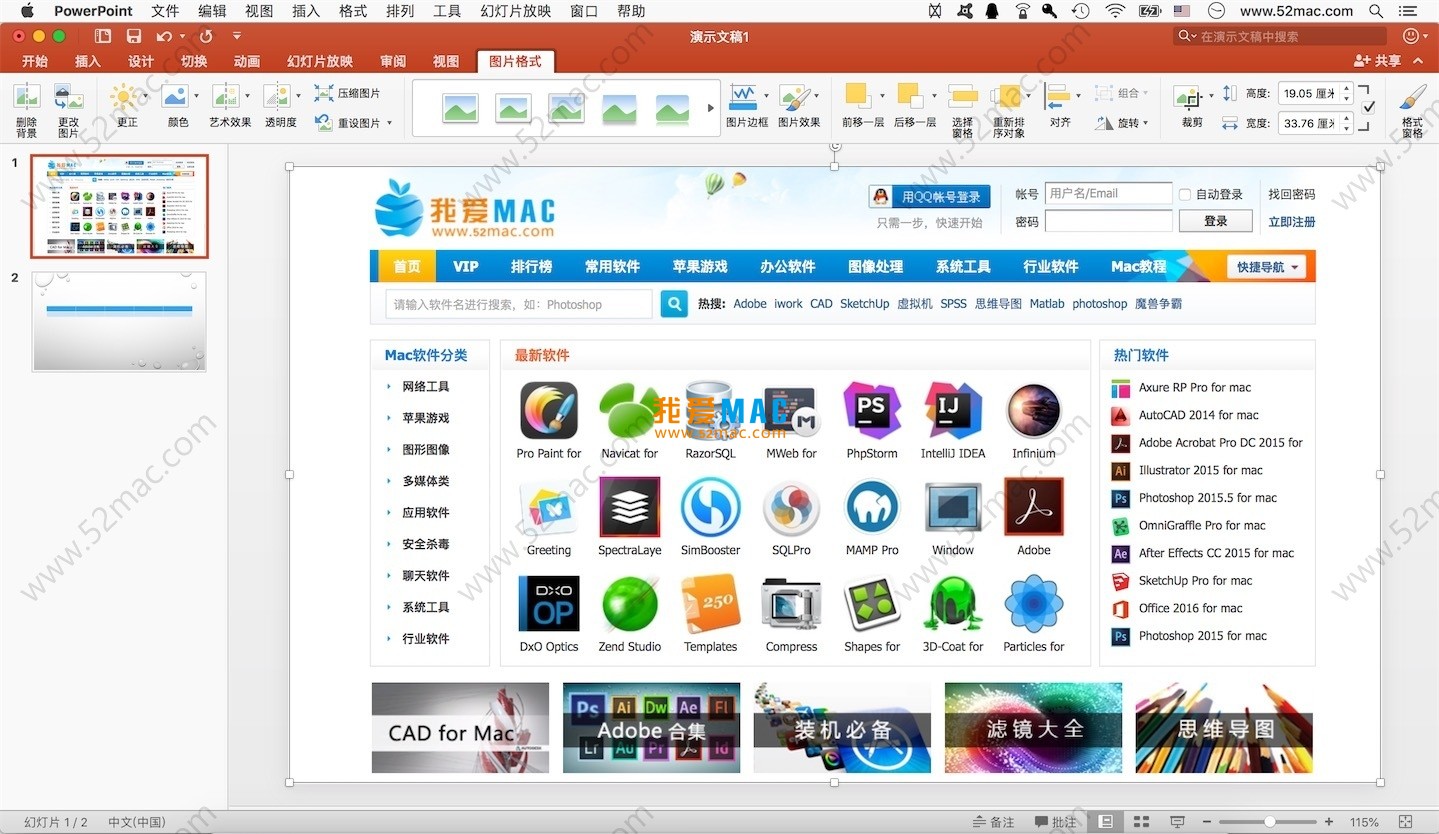The width and height of the screenshot is (1439, 834).
Task: Open the 格式窗格 format pane
Action: 1412,98
